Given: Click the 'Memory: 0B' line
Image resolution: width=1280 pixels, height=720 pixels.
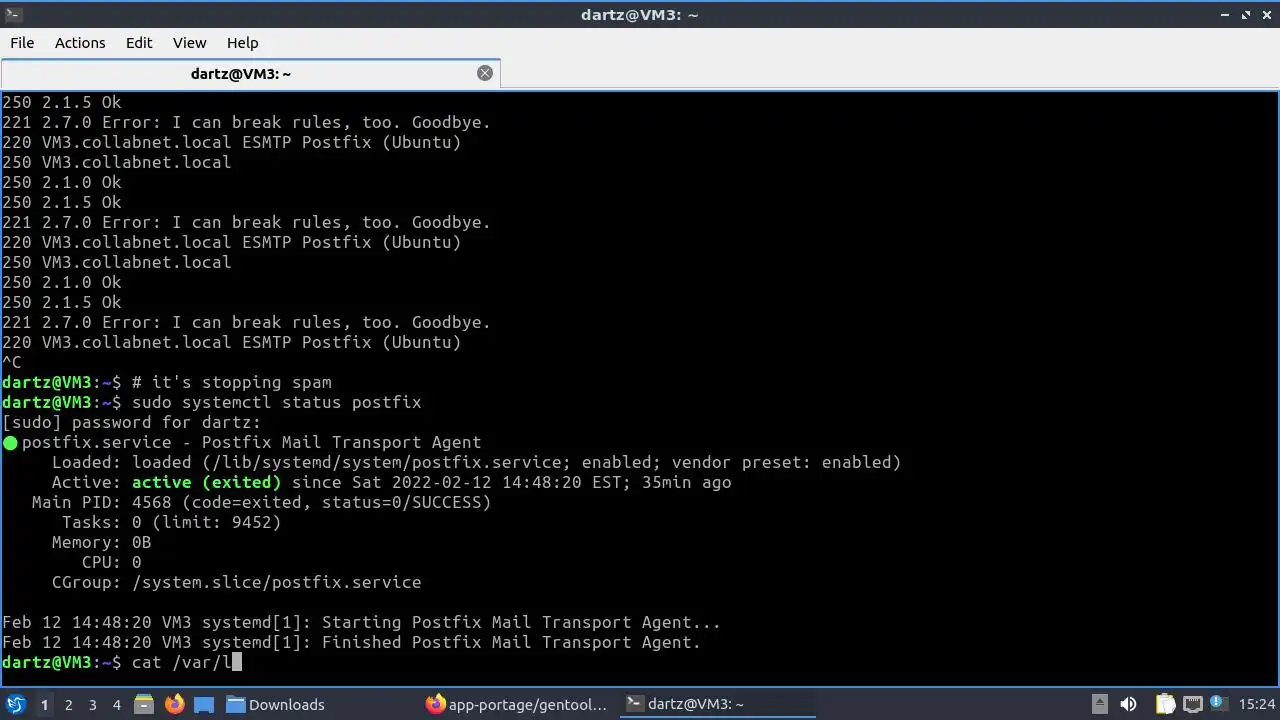Looking at the screenshot, I should pyautogui.click(x=102, y=542).
